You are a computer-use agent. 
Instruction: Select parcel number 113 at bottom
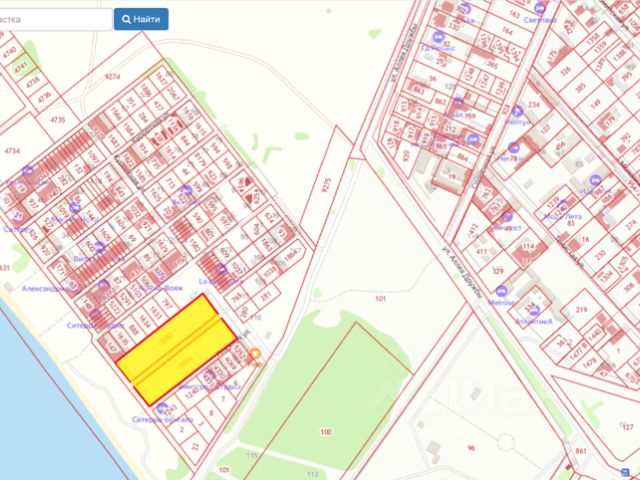click(313, 474)
